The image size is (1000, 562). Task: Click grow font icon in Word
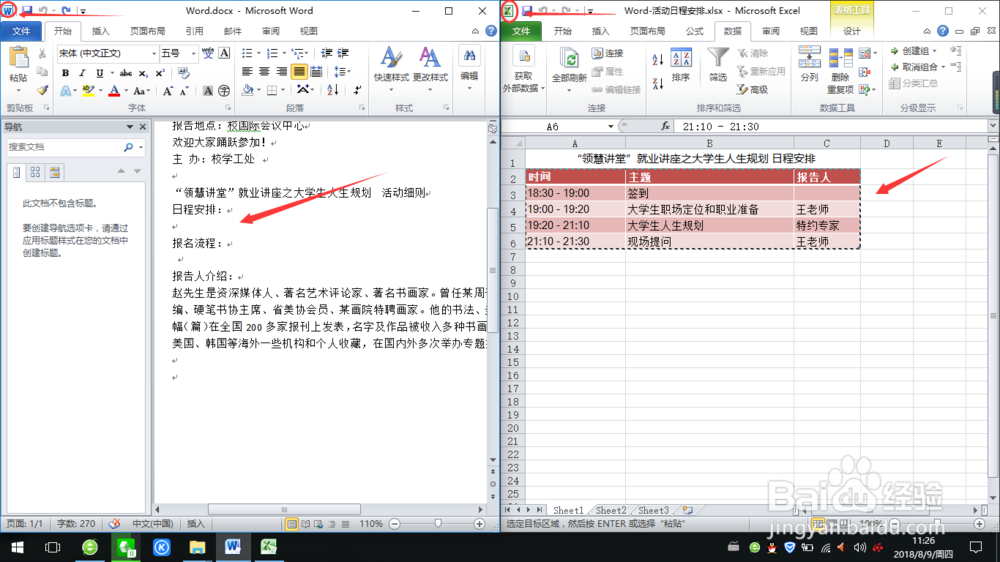pos(167,91)
